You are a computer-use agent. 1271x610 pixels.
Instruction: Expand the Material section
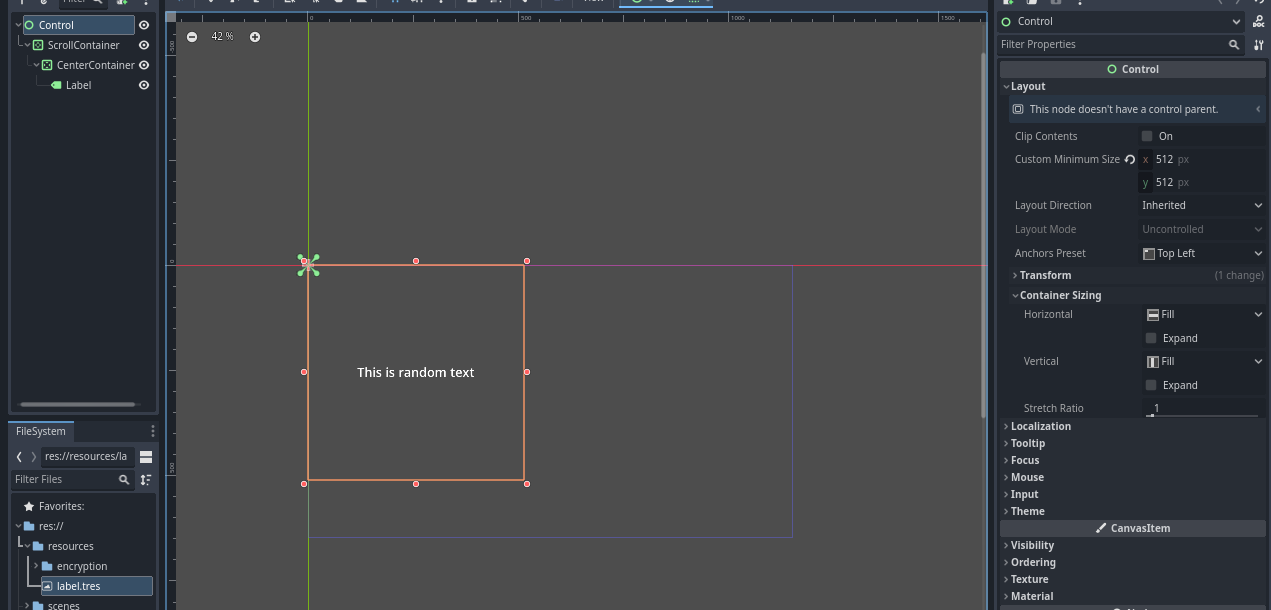click(x=1133, y=596)
